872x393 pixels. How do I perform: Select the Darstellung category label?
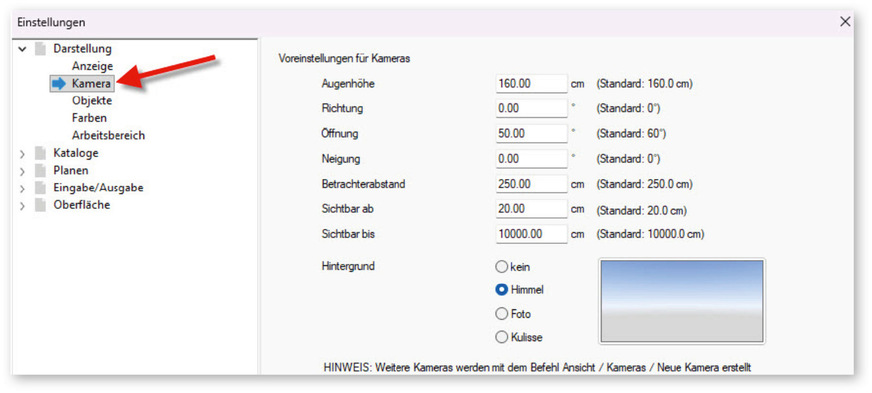tap(82, 48)
